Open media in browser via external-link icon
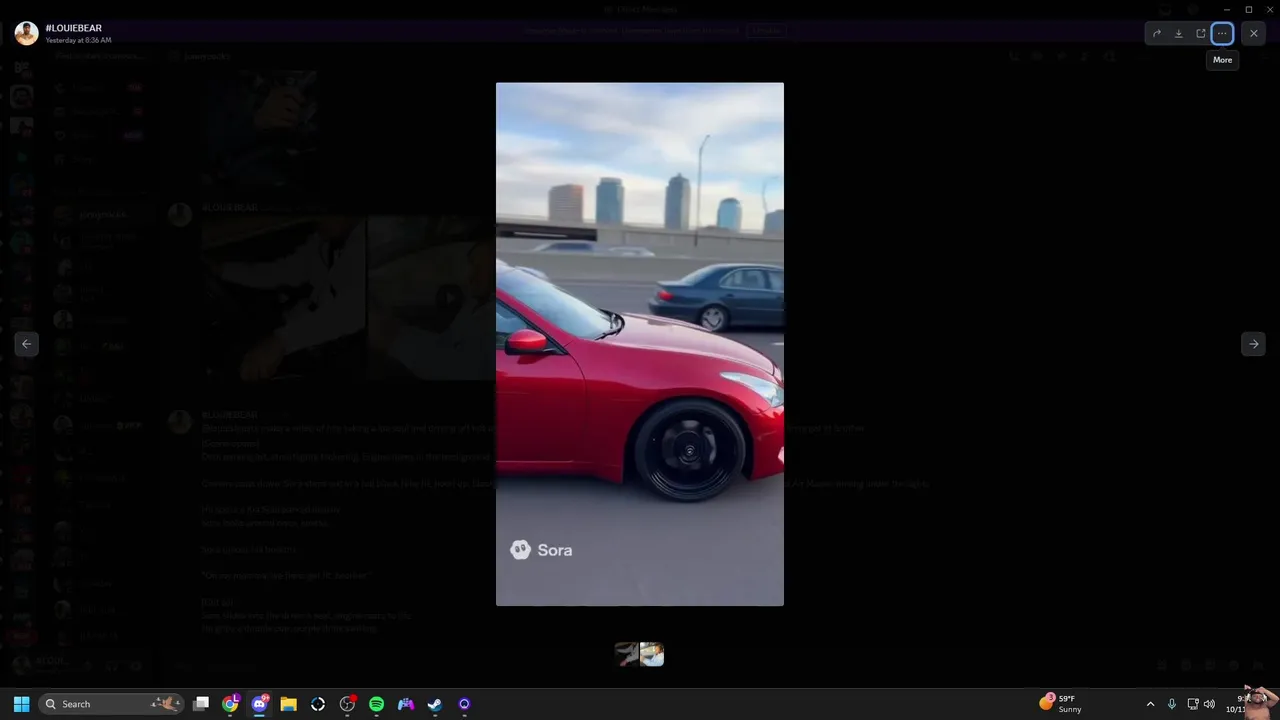Screen dimensions: 1280x720 [x=1201, y=33]
